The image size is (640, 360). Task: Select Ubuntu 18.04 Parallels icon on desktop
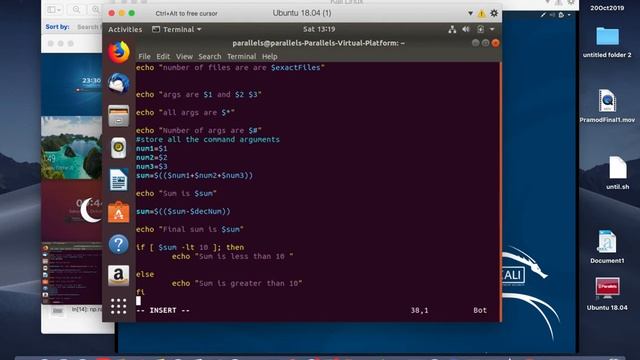[607, 294]
